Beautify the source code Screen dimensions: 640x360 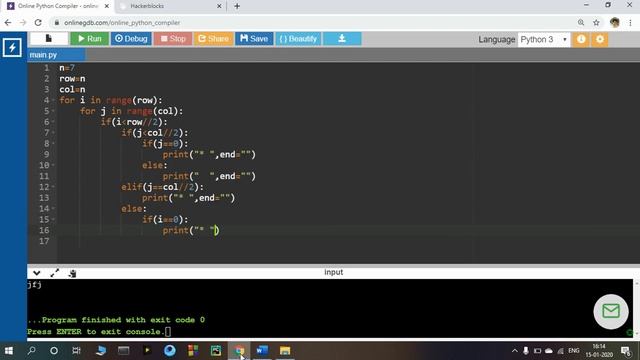298,39
